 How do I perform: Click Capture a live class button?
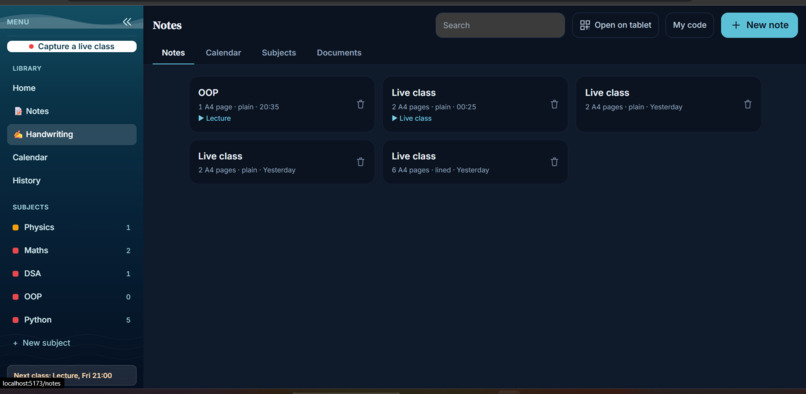[72, 46]
